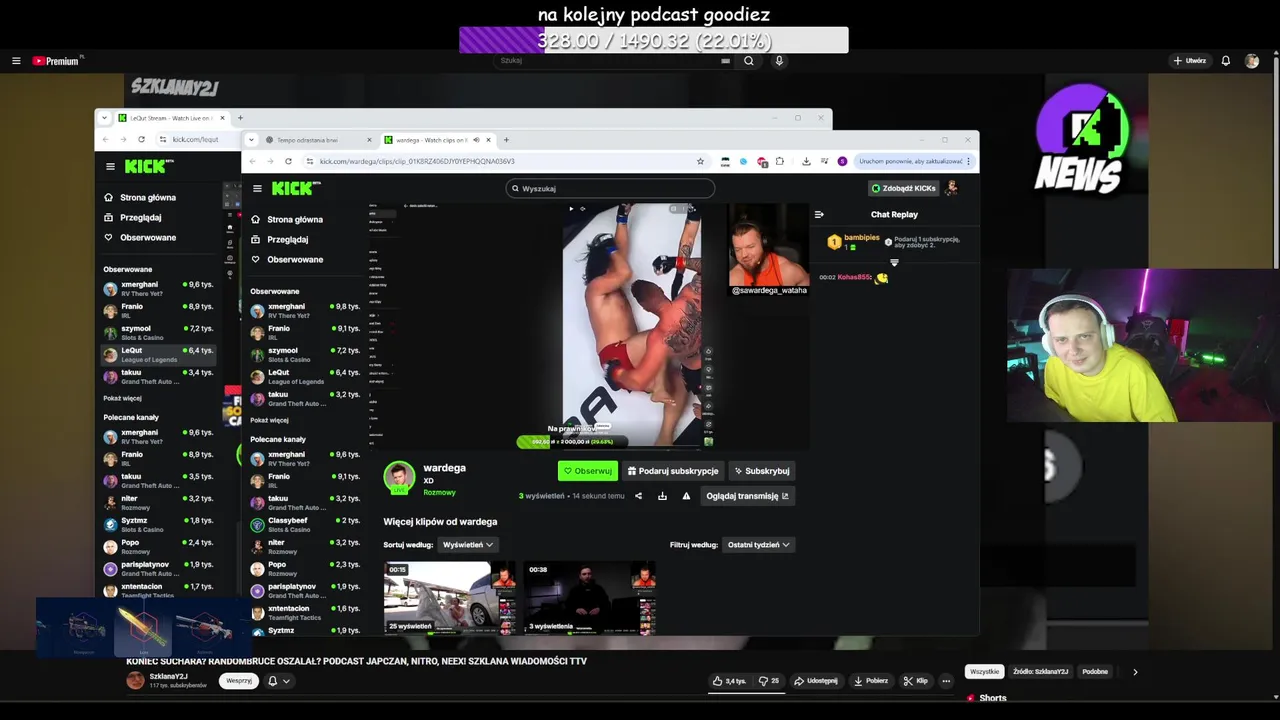Expand the chat leaderboard chevron under bambipies
Screen dimensions: 1280x720
coord(894,263)
